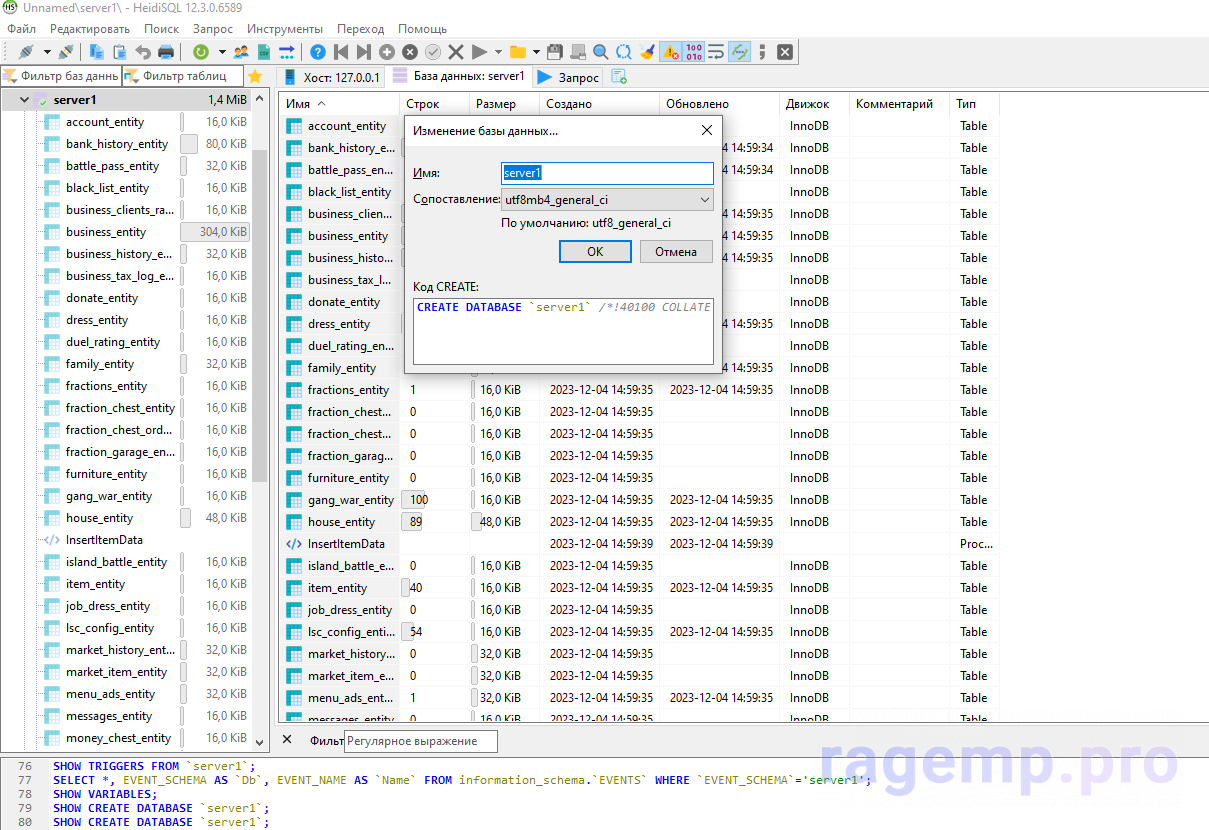This screenshot has height=830, width=1209.
Task: Click the Undo arrow icon
Action: tap(143, 52)
